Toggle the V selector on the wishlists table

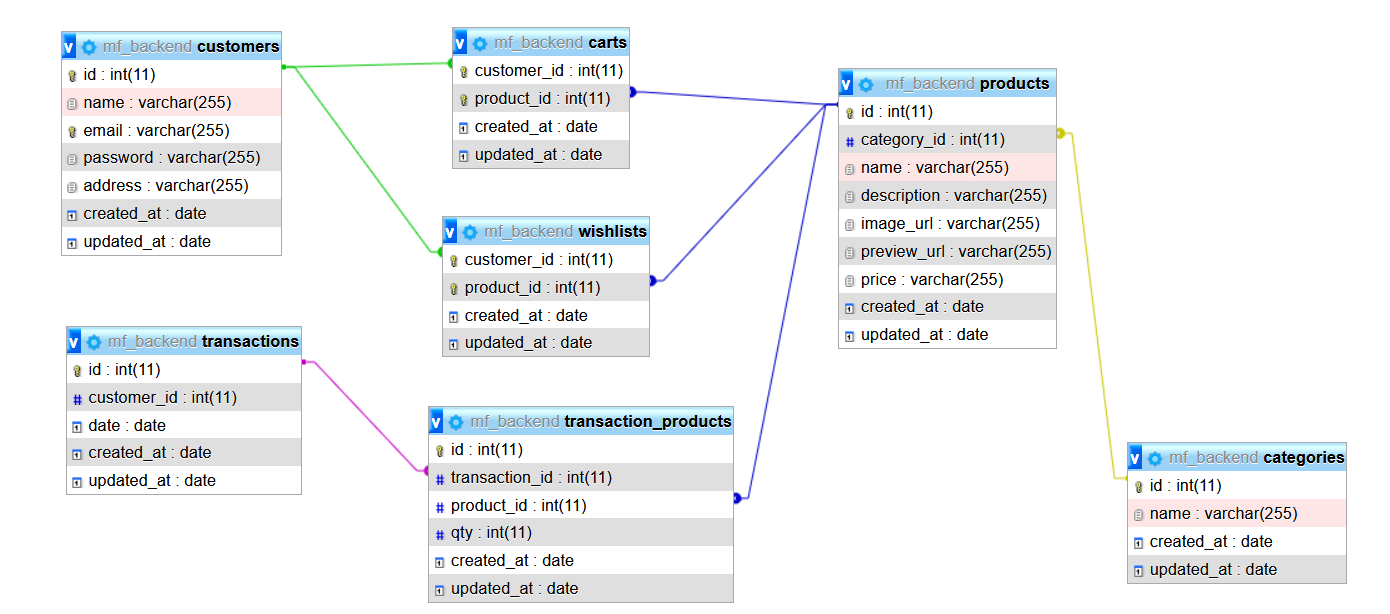(450, 231)
